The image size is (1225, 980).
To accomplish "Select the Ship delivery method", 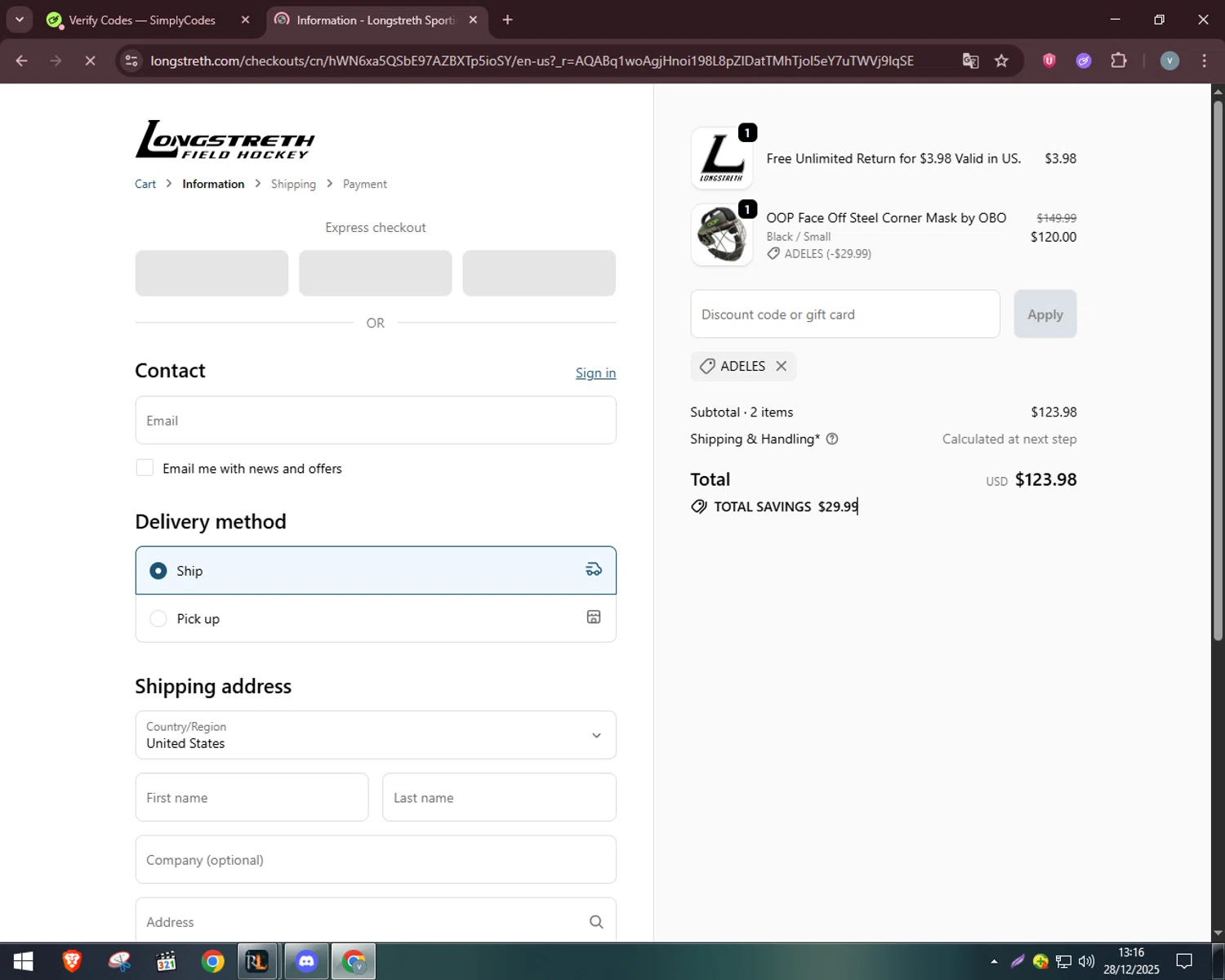I will coord(376,570).
